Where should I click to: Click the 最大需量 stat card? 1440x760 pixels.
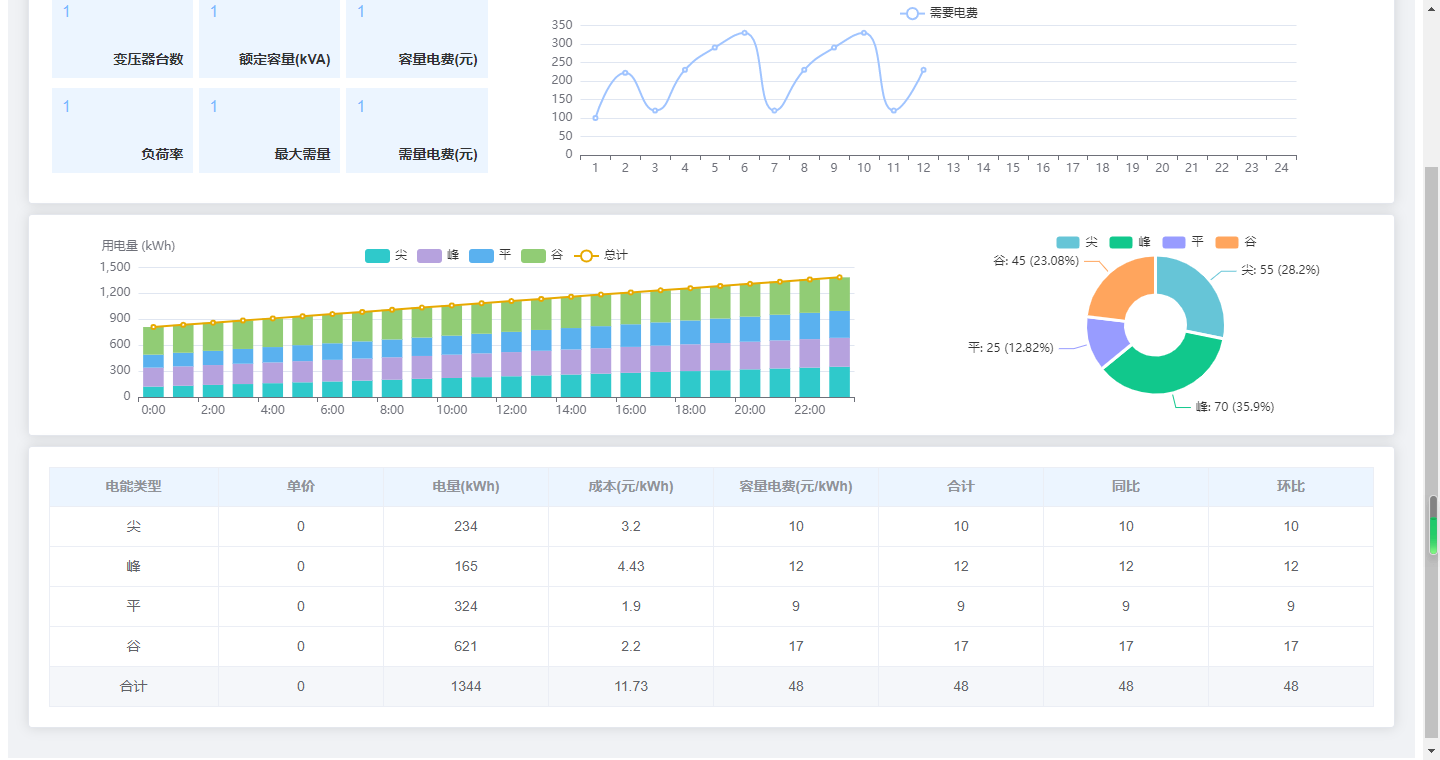269,130
